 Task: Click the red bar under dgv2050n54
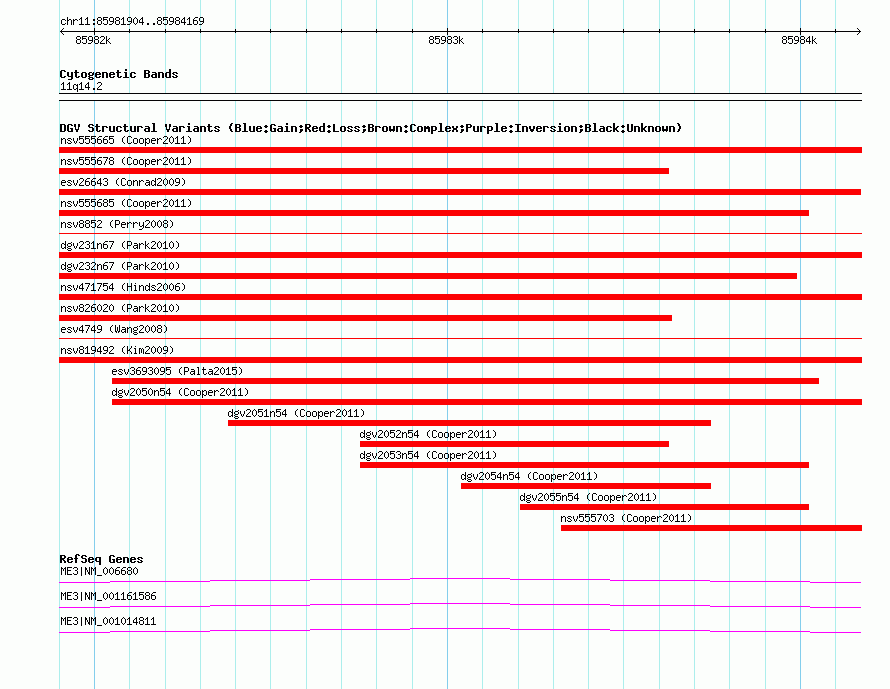[487, 402]
